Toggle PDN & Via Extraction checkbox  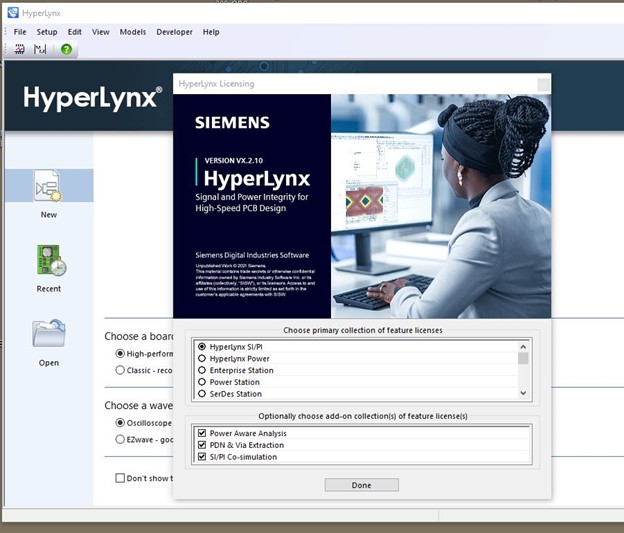coord(202,445)
